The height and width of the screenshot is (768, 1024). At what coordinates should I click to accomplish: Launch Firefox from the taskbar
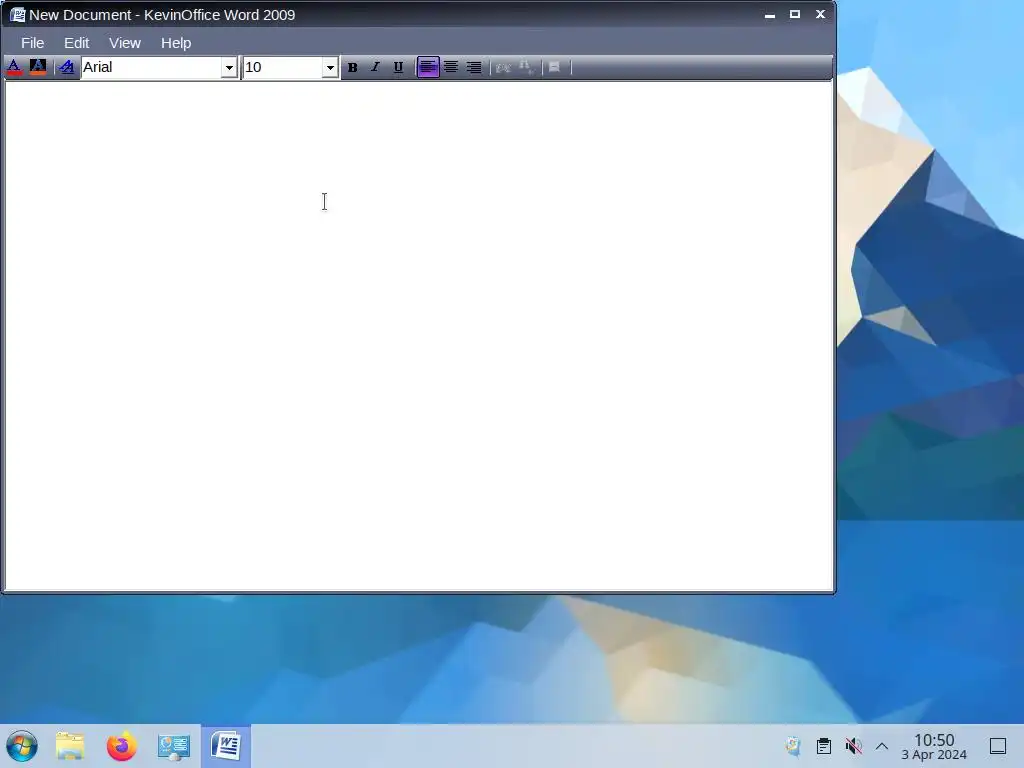(x=121, y=746)
